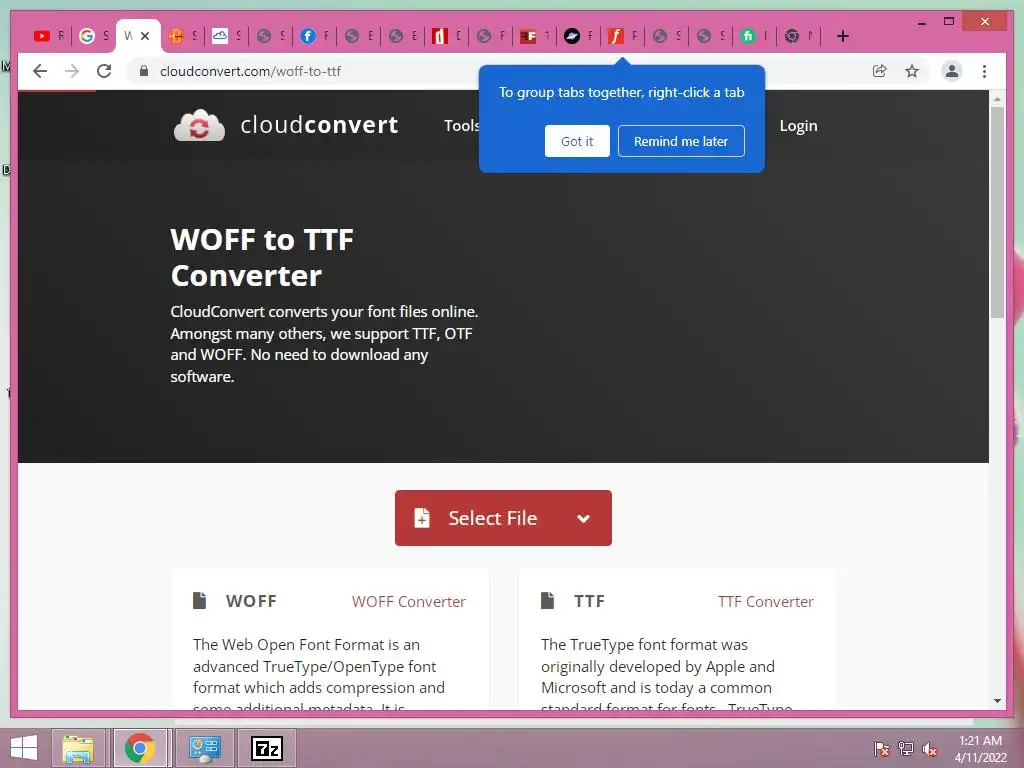Click the muted volume tray icon
Image resolution: width=1024 pixels, height=768 pixels.
(930, 749)
